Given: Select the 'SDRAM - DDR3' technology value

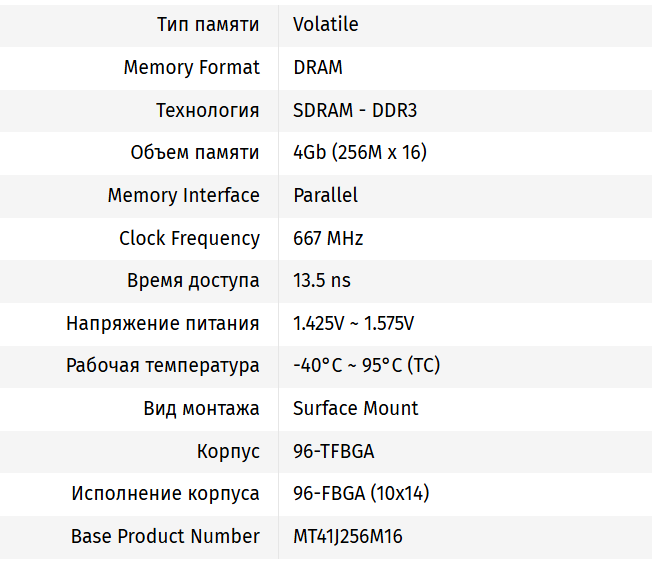Looking at the screenshot, I should (355, 110).
